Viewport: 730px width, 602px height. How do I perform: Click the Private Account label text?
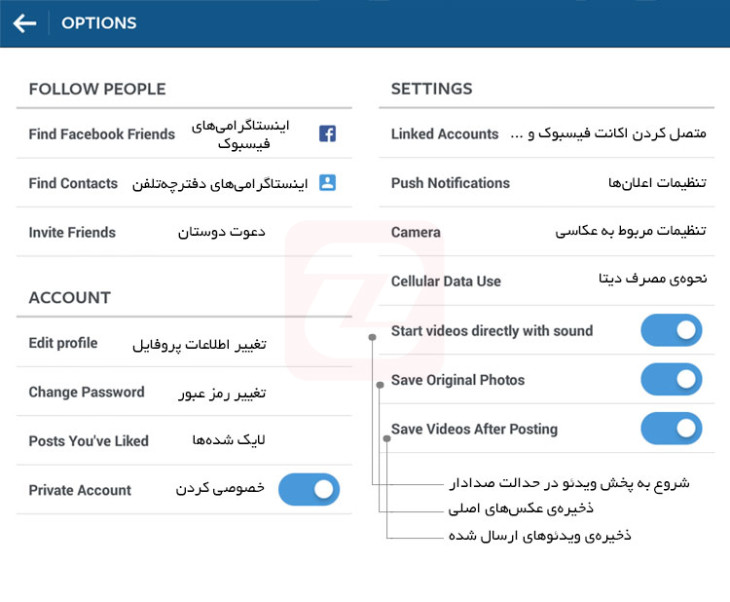pyautogui.click(x=80, y=490)
